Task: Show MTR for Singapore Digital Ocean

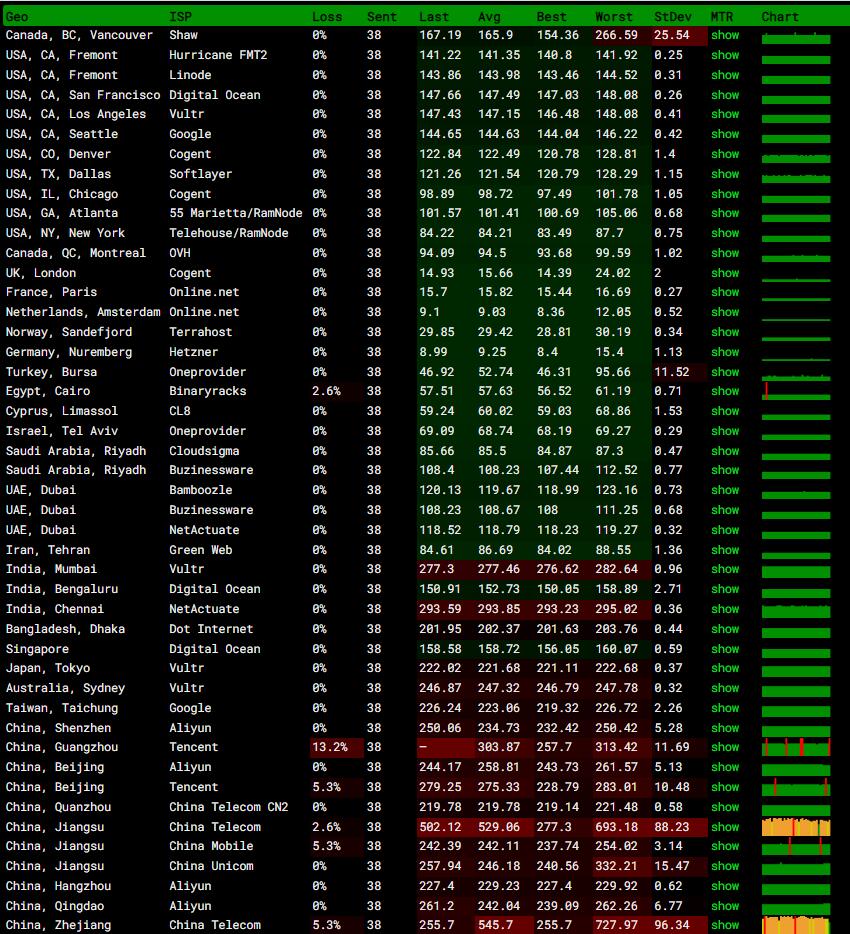Action: [x=725, y=649]
